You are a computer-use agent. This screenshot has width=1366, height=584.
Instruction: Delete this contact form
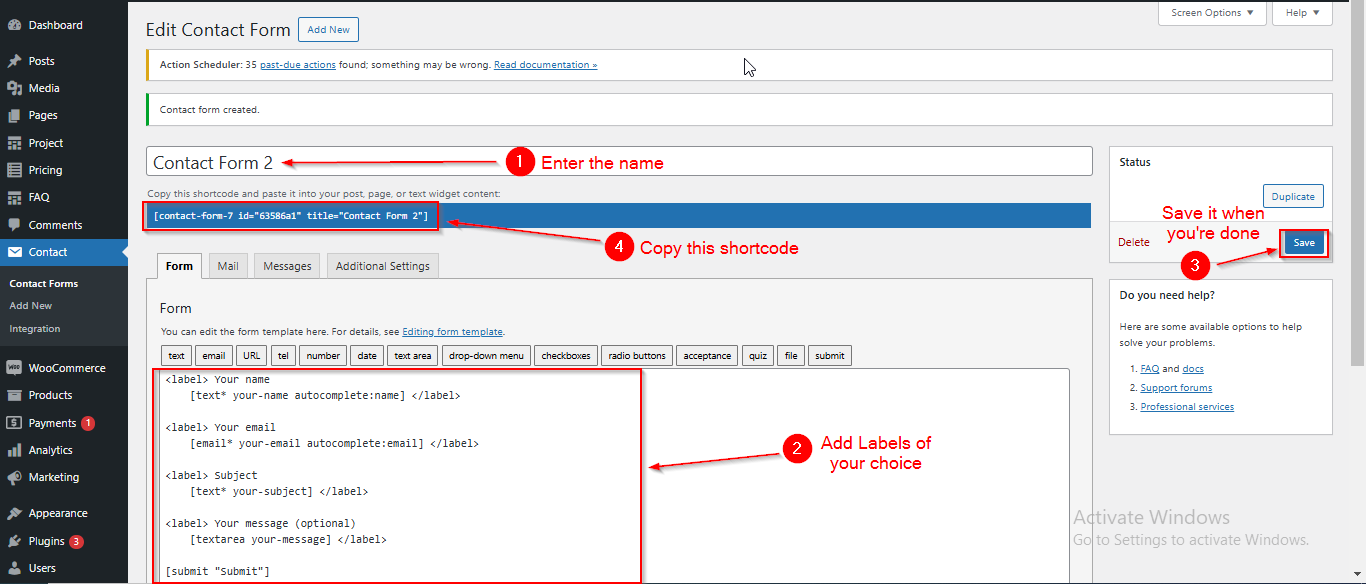[1134, 242]
